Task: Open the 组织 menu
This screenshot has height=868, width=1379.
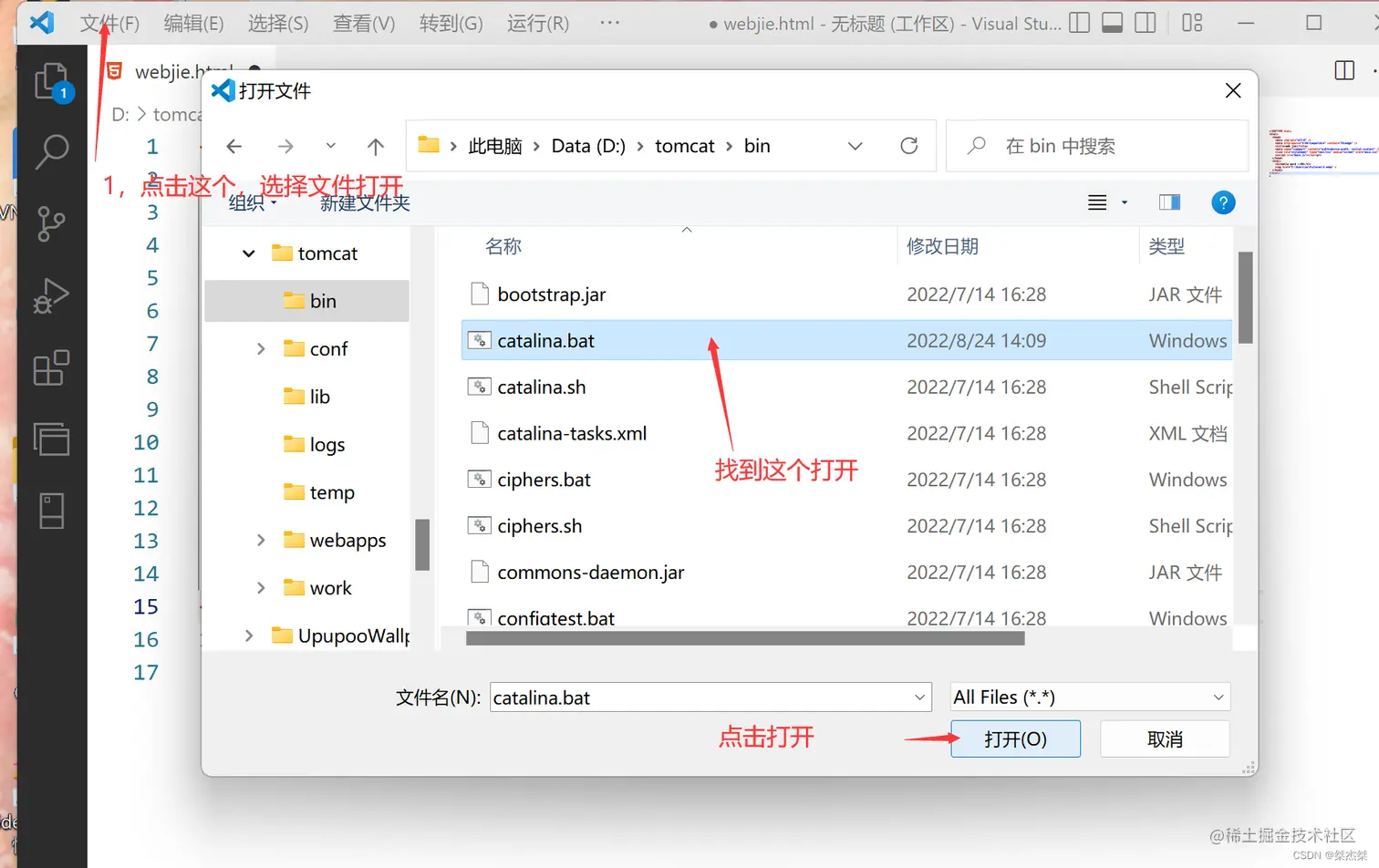Action: 253,202
